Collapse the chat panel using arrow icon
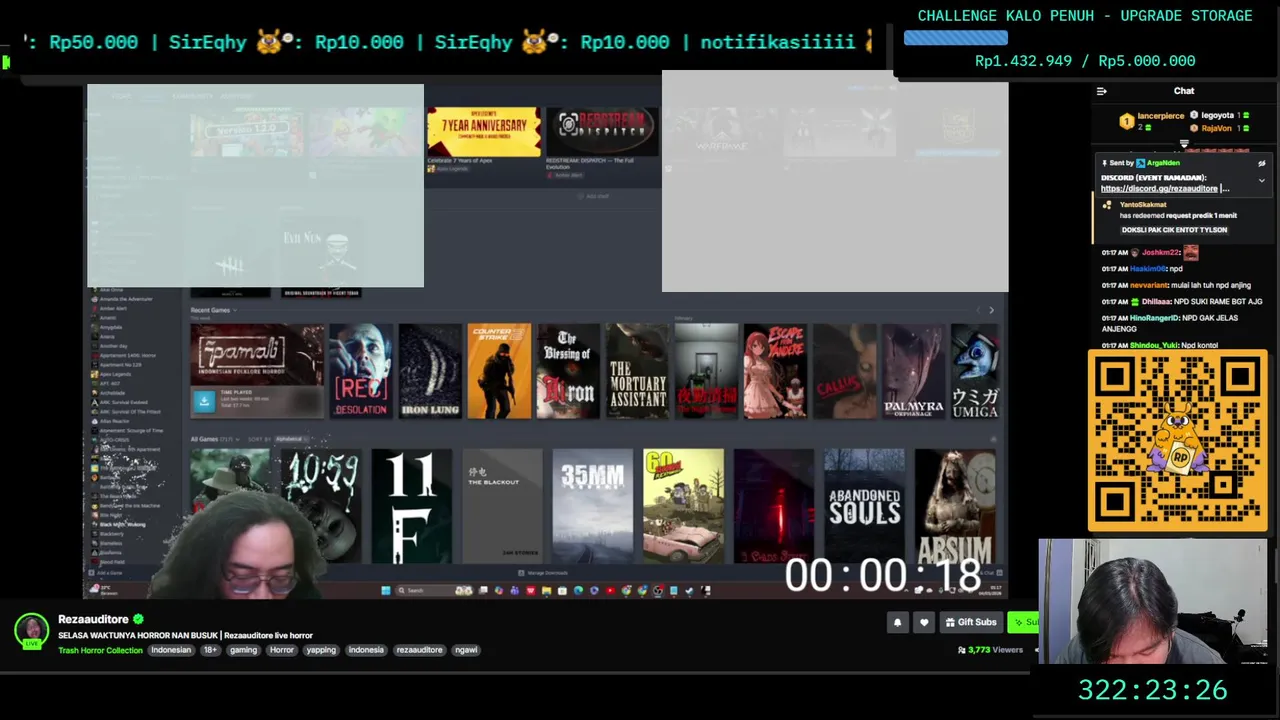Image resolution: width=1280 pixels, height=720 pixels. [x=1102, y=91]
